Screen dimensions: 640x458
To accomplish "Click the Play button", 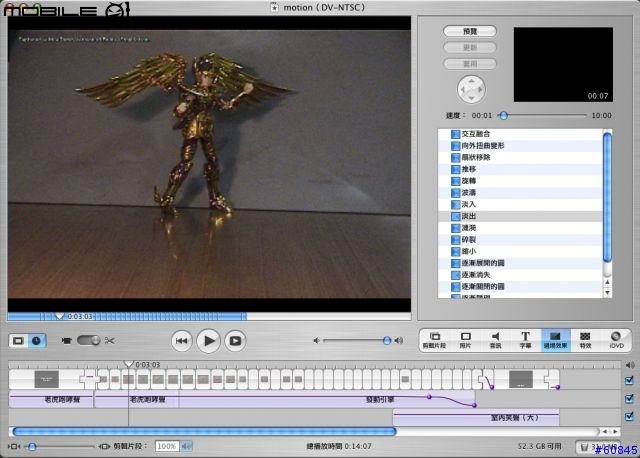I will pos(209,341).
